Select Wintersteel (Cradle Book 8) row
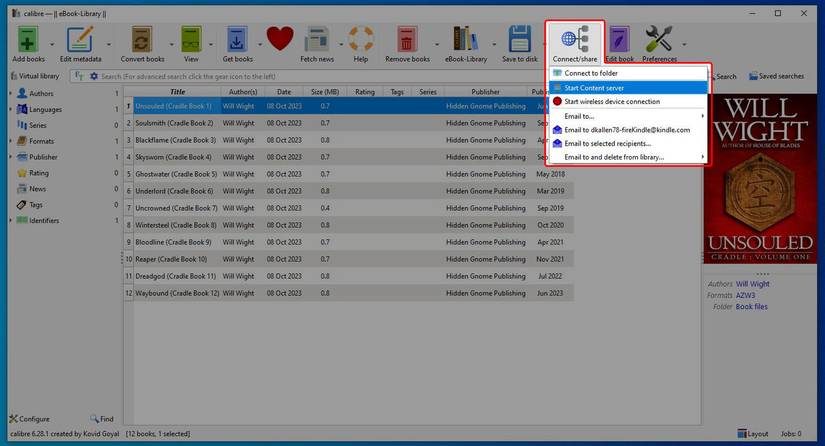Screen dimensions: 825x446 [x=349, y=225]
